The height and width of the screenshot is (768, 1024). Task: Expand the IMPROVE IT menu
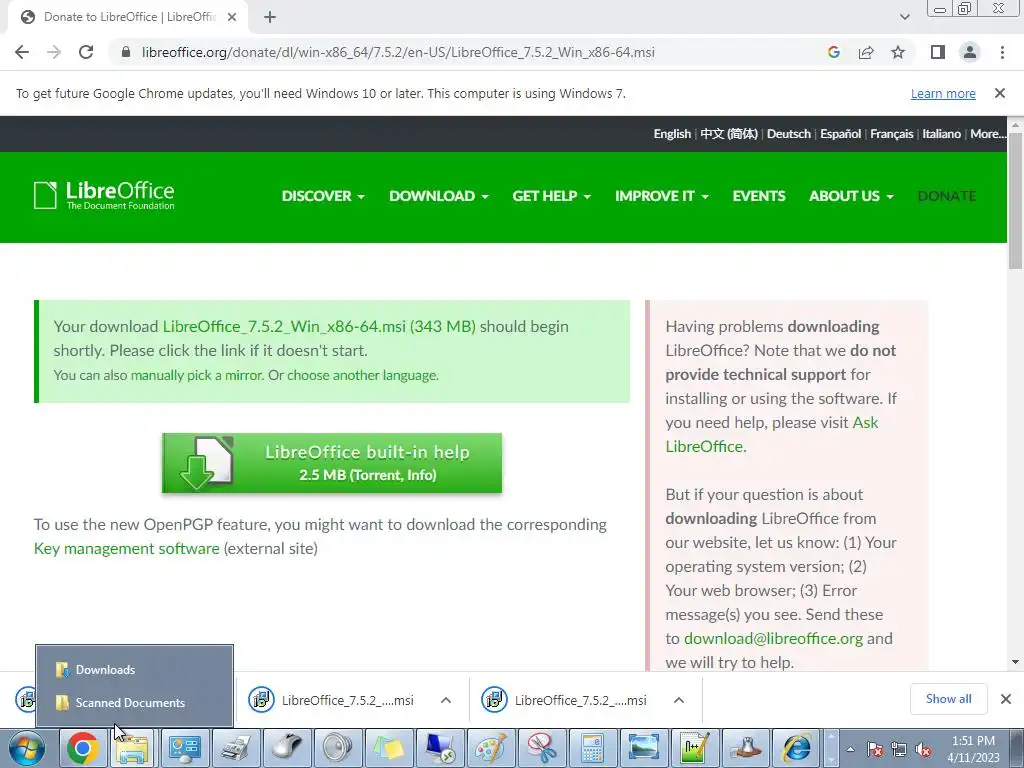(x=662, y=196)
